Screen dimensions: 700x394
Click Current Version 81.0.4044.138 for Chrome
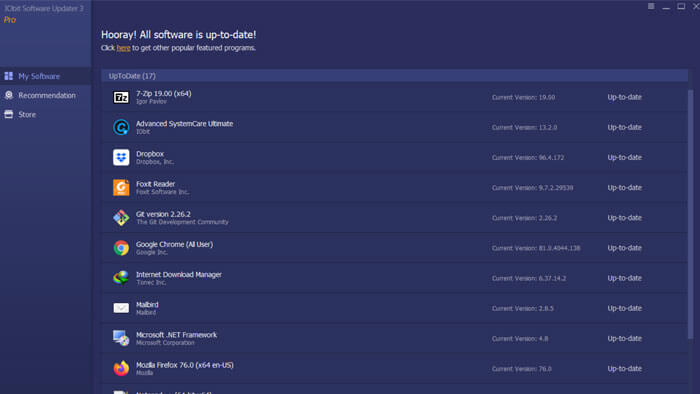pyautogui.click(x=536, y=248)
